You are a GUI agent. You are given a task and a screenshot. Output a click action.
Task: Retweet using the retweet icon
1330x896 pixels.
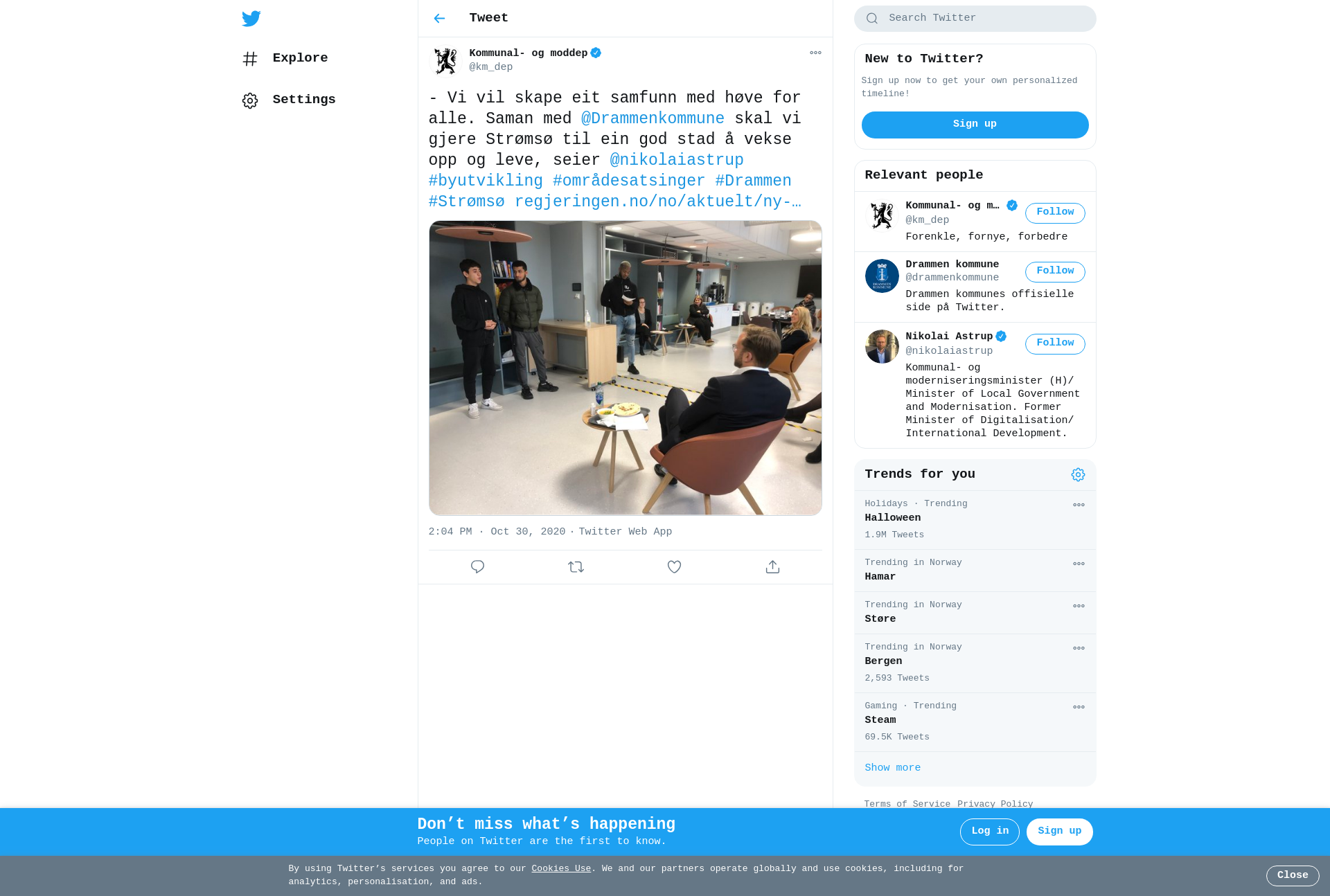click(576, 567)
